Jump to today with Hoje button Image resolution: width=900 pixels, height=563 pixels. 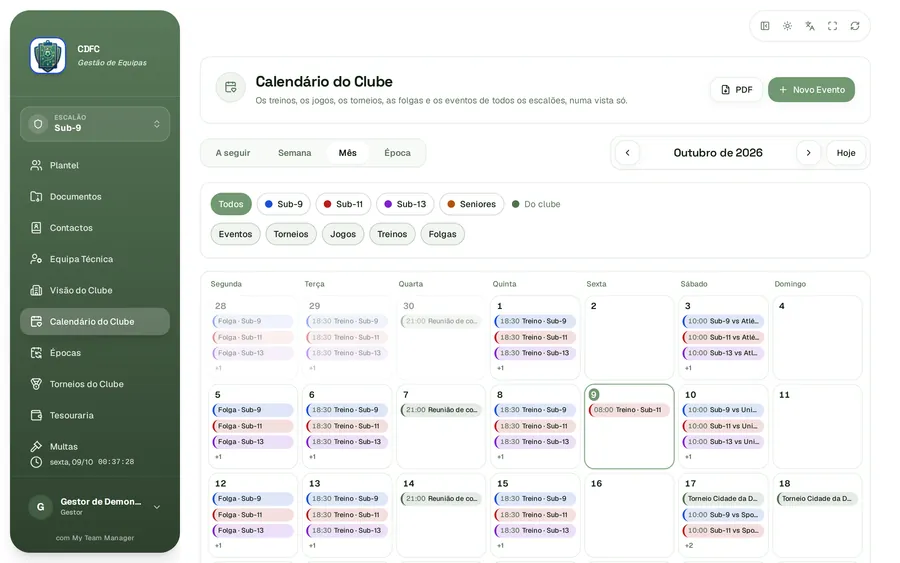tap(845, 153)
